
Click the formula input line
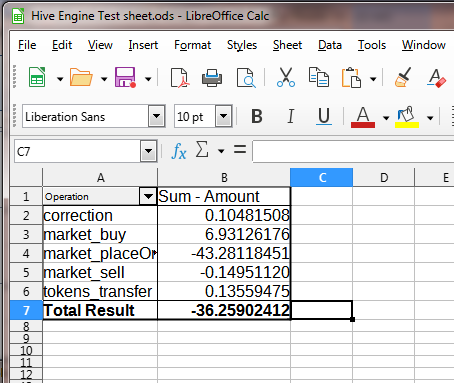353,151
